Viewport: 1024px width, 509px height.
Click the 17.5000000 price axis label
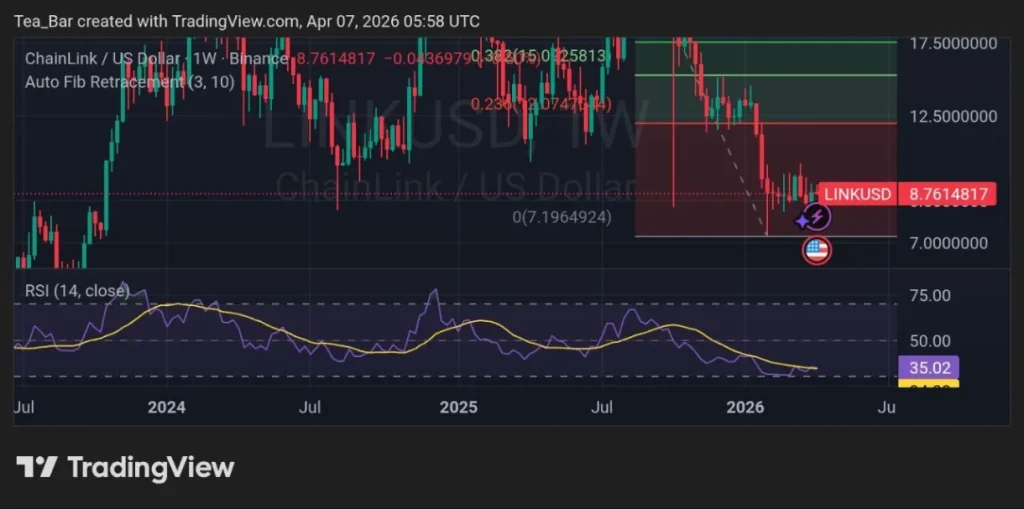(x=953, y=44)
